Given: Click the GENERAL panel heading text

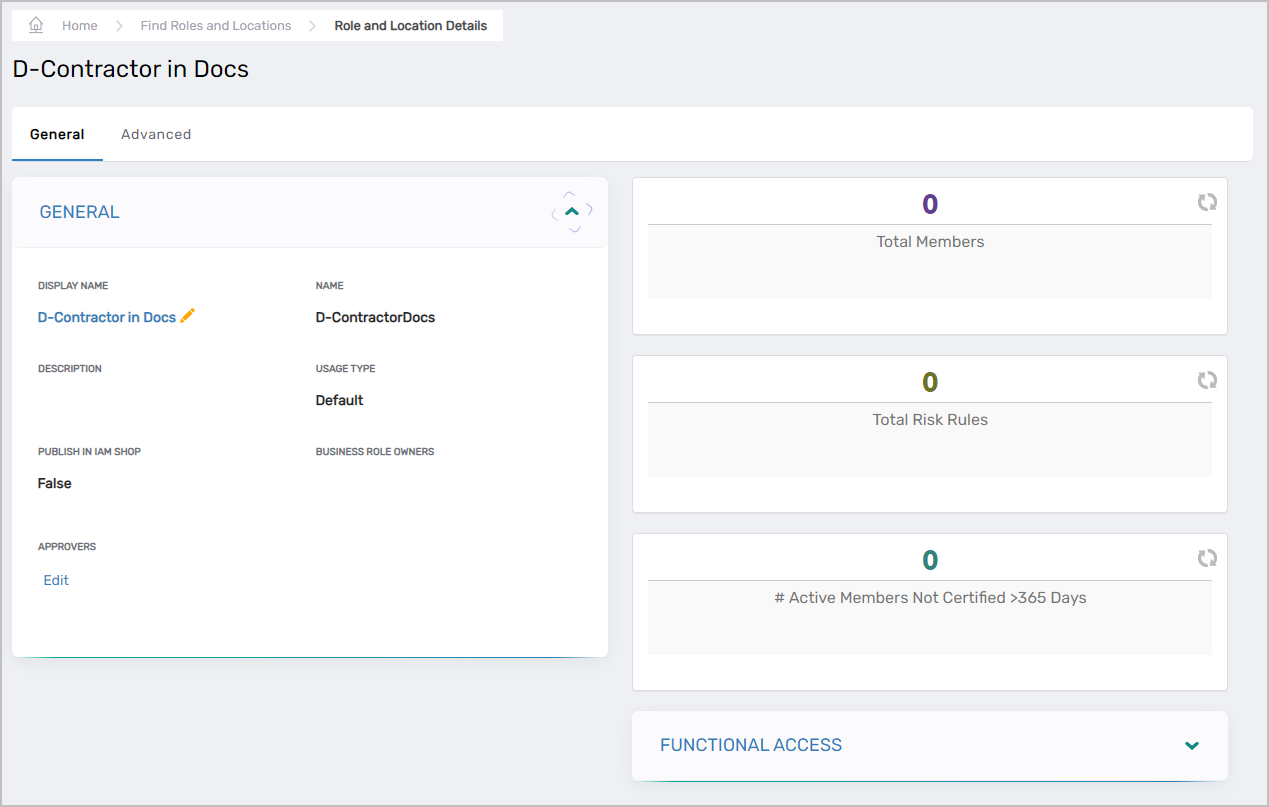Looking at the screenshot, I should (79, 212).
